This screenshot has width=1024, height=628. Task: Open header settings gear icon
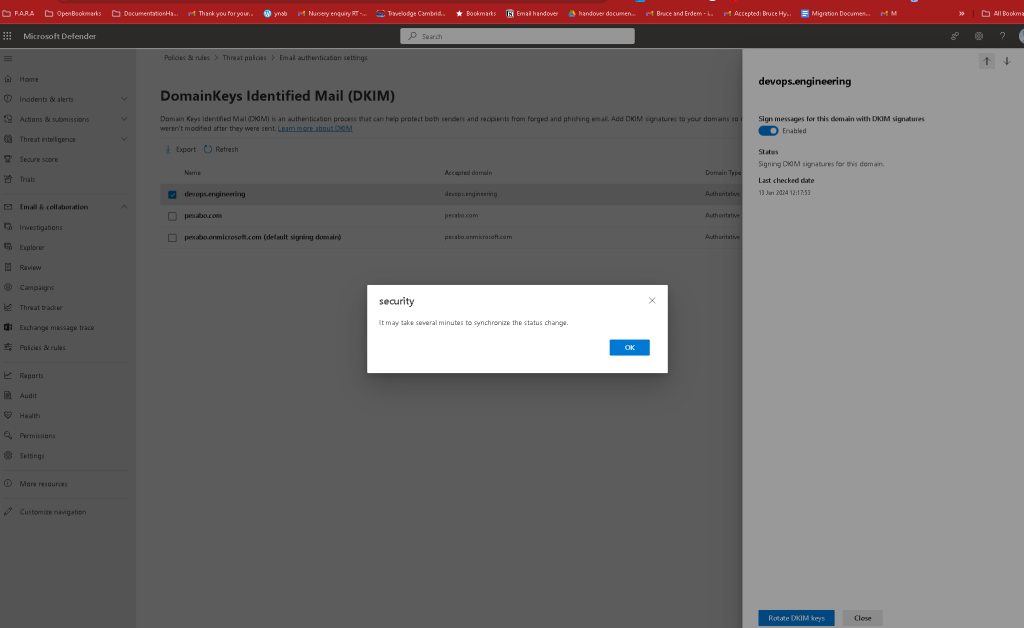[x=978, y=36]
